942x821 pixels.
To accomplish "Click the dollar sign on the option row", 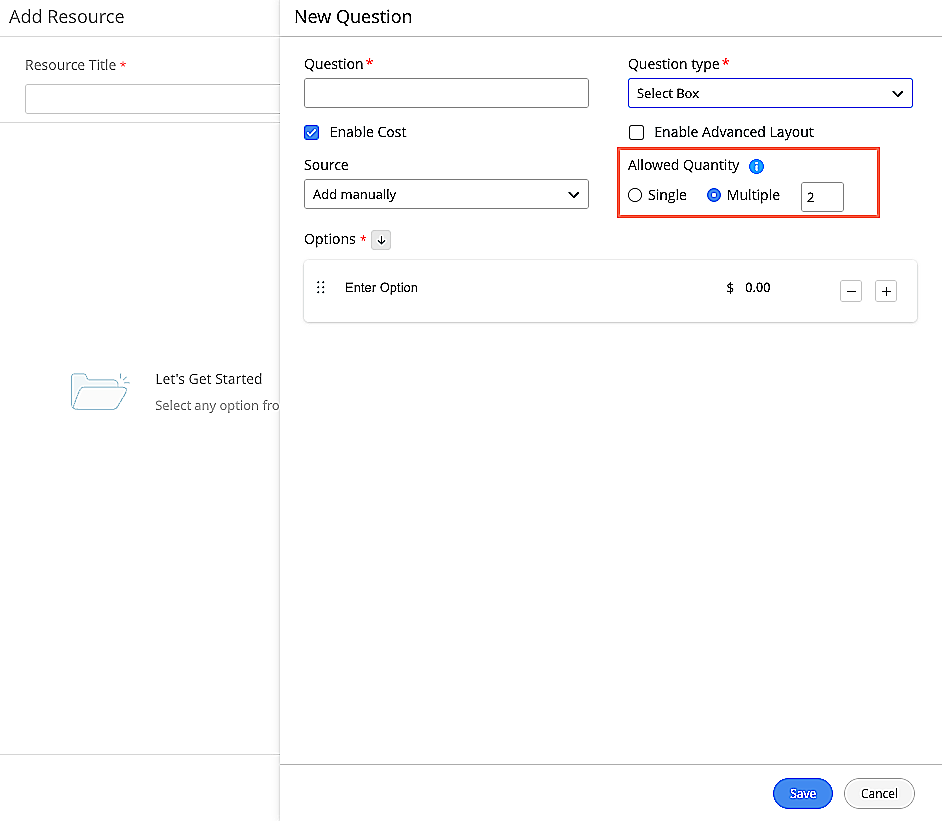I will coord(727,287).
